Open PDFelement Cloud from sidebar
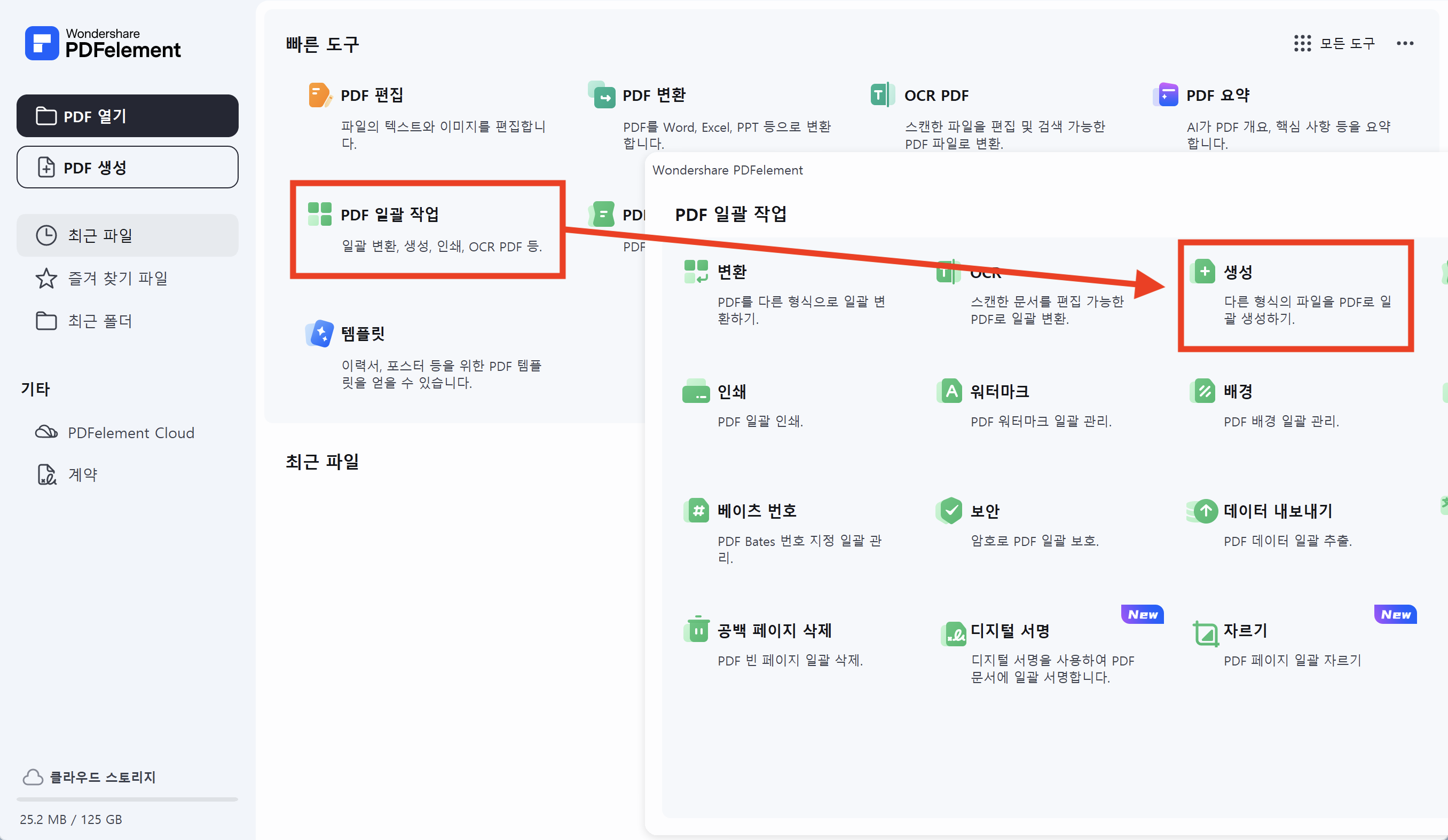 (x=131, y=432)
